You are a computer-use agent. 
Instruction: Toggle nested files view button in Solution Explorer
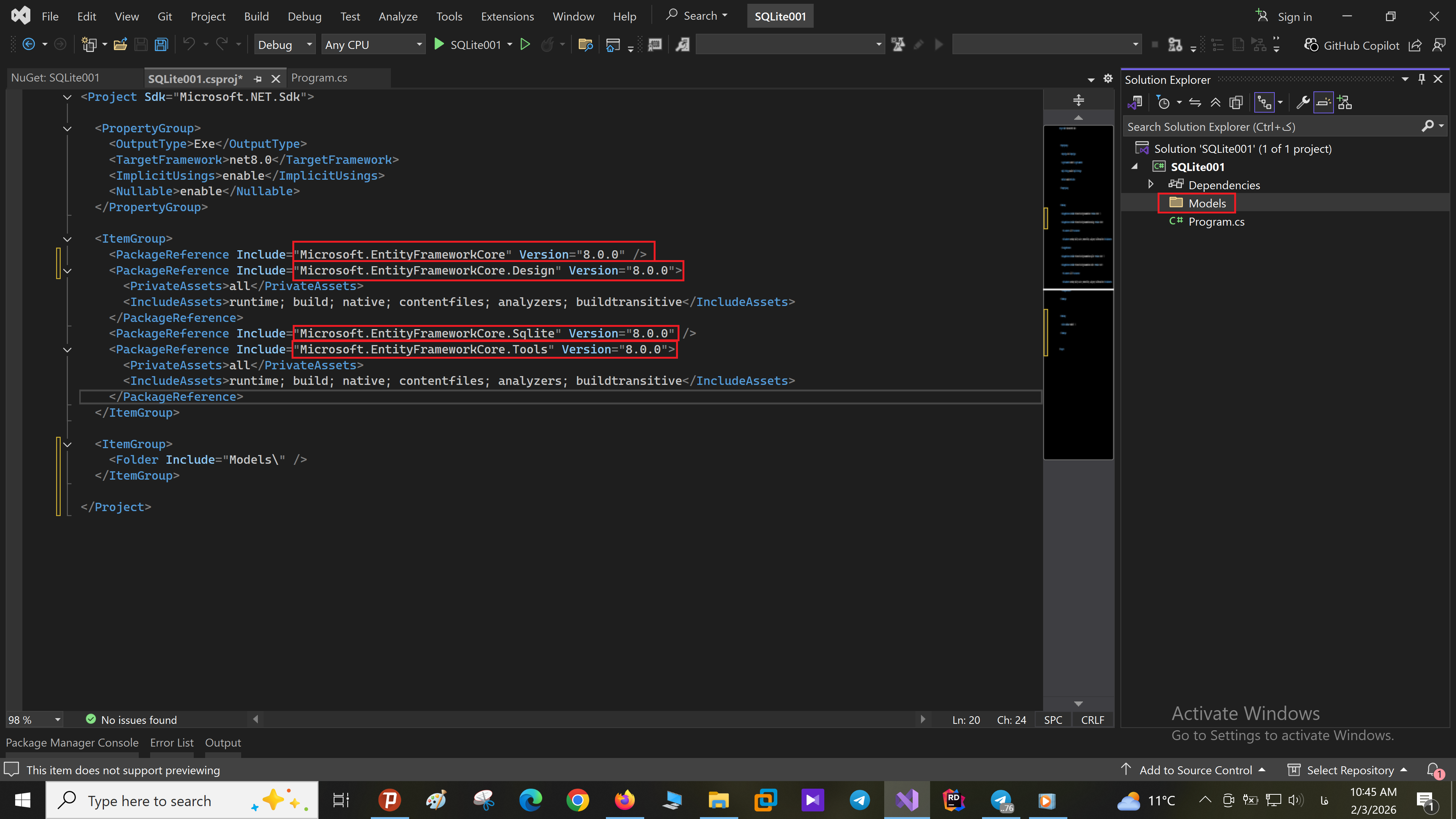tap(1264, 102)
